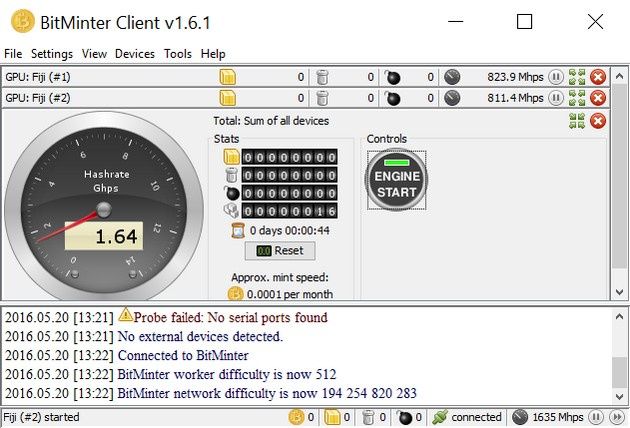The image size is (630, 428).
Task: Click bomb icon in status bar
Action: point(404,417)
